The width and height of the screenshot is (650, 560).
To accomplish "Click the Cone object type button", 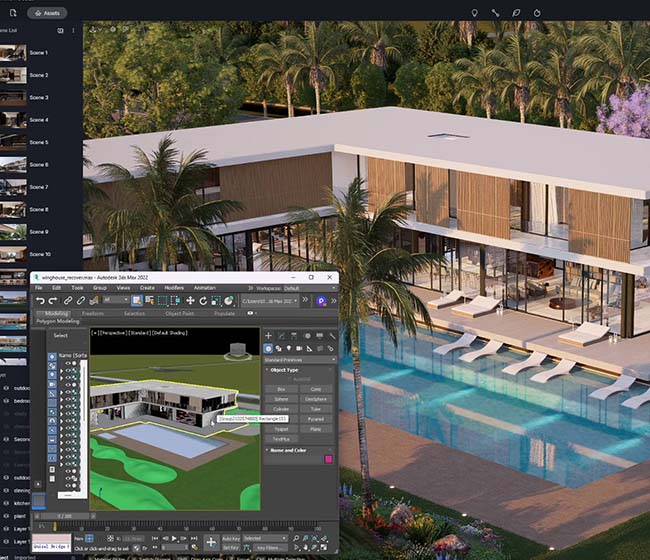I will pos(315,389).
